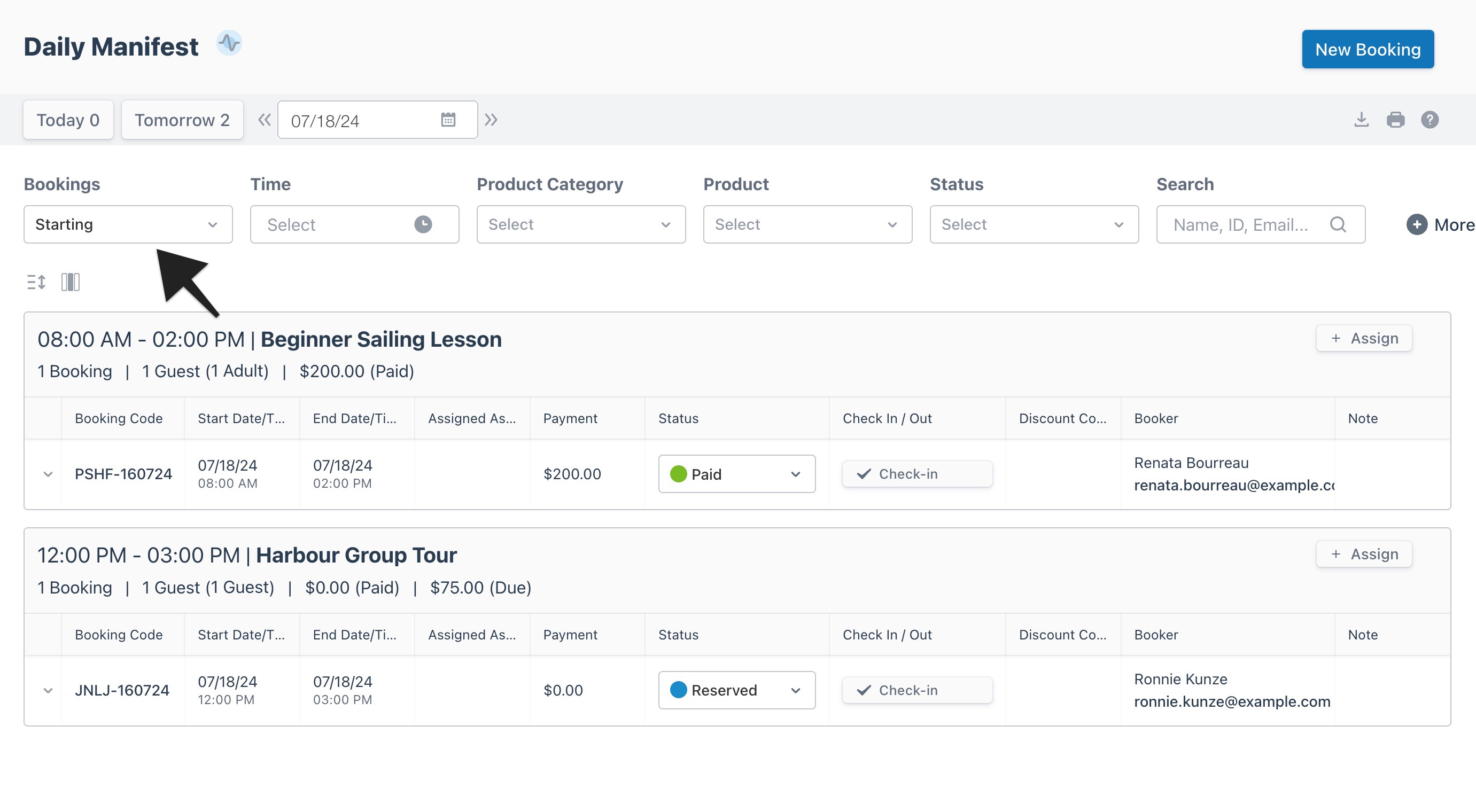Click the activity pulse icon beside Daily Manifest
This screenshot has height=812, width=1476.
229,43
